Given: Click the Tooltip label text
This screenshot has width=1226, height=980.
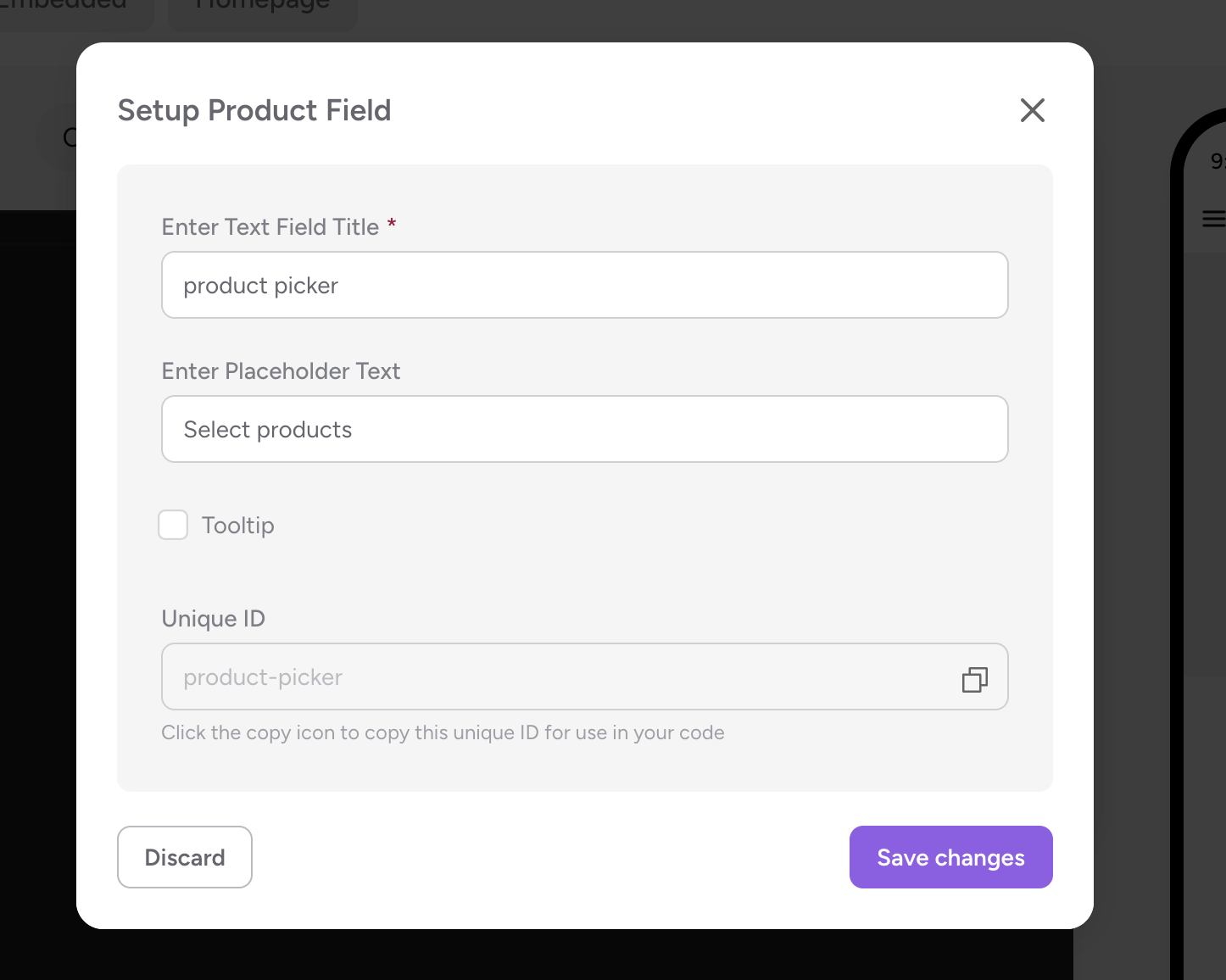Looking at the screenshot, I should tap(238, 526).
